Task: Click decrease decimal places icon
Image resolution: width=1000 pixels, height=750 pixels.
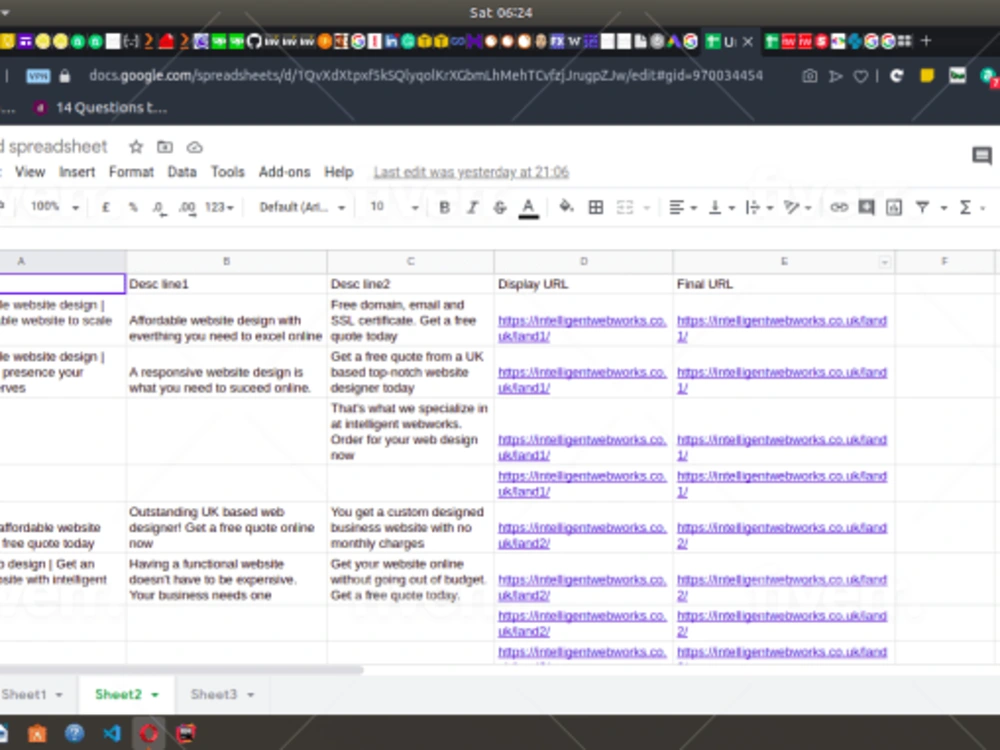Action: 159,208
